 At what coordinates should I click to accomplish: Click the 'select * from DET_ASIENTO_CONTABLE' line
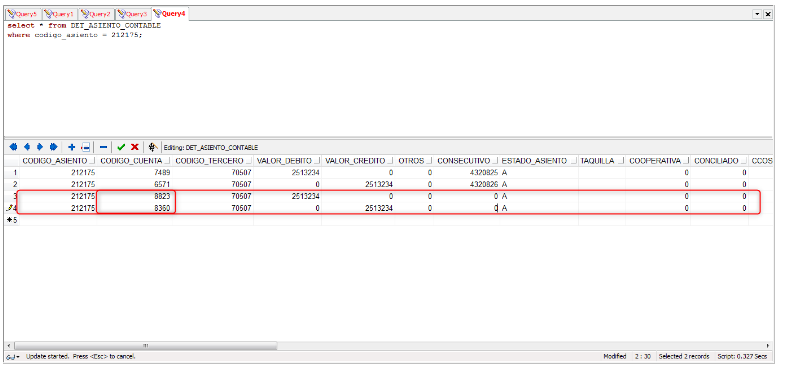tap(84, 25)
